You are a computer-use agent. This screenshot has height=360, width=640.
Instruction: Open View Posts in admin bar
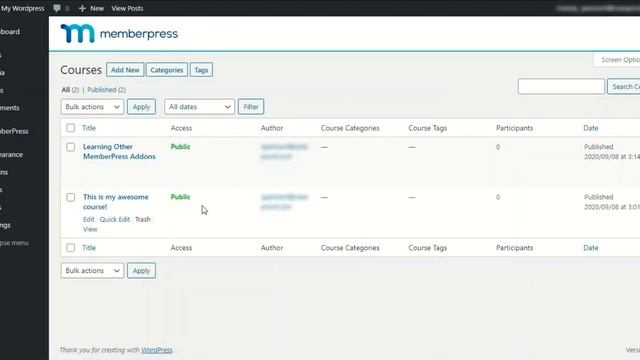[127, 8]
